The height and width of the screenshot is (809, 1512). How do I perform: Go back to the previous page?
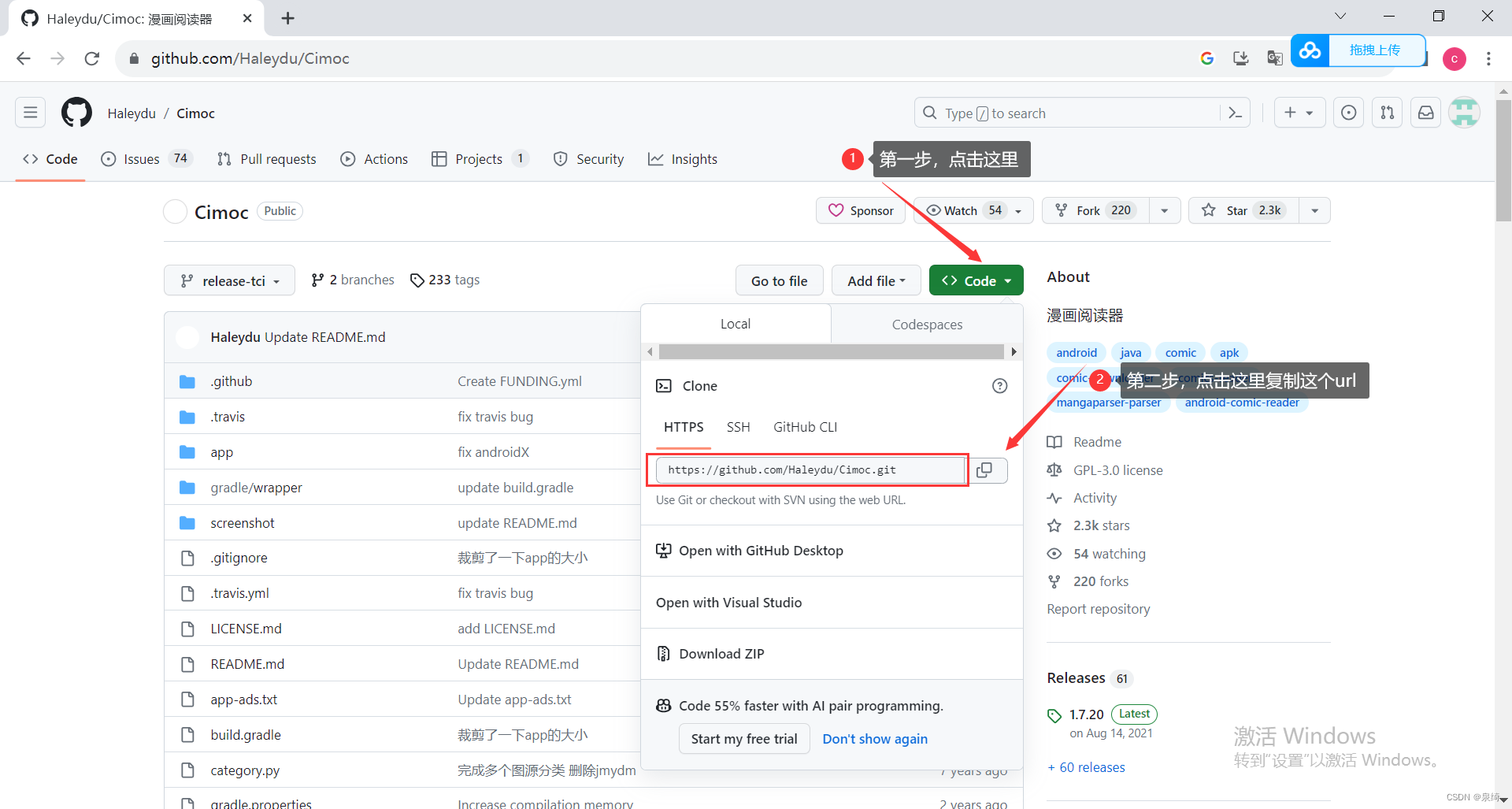[24, 58]
